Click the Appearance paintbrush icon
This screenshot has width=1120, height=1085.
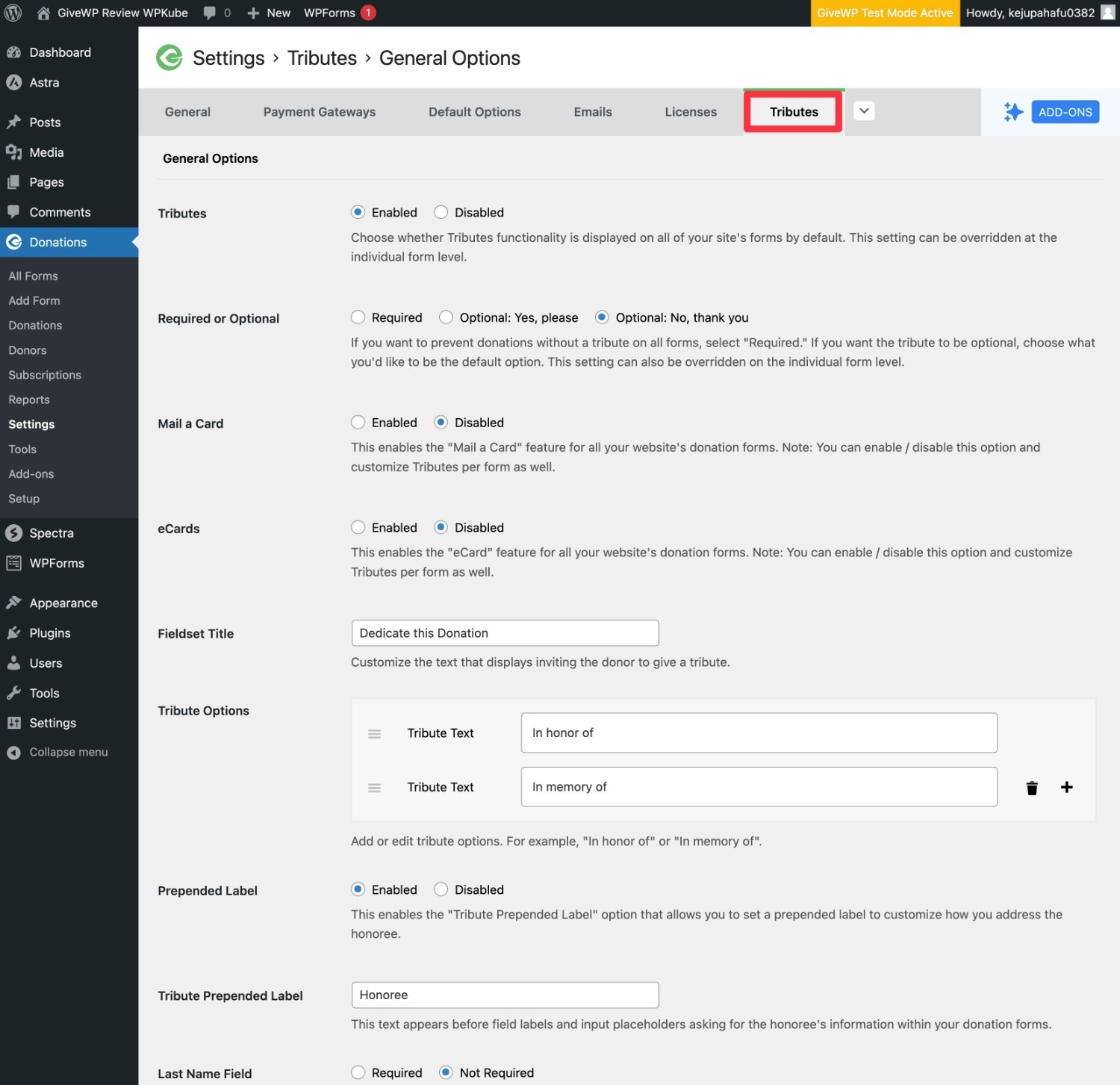13,603
